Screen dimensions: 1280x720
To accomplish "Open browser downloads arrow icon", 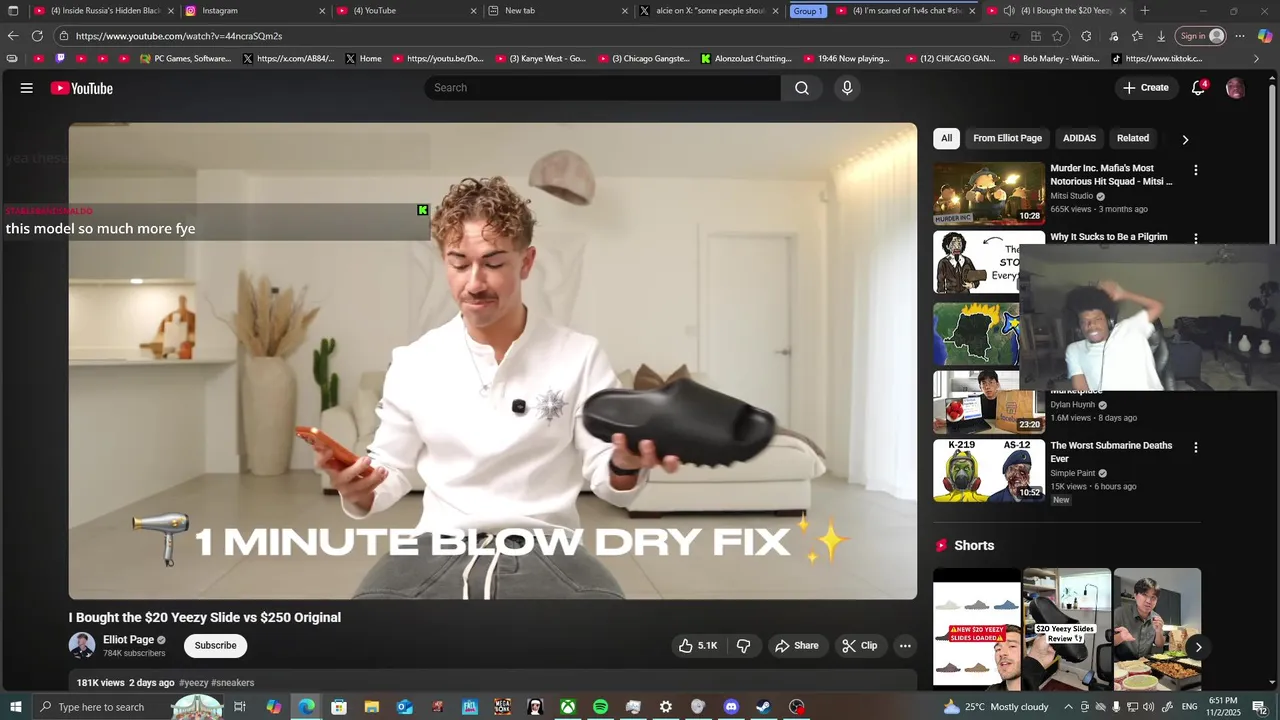I will (1161, 36).
